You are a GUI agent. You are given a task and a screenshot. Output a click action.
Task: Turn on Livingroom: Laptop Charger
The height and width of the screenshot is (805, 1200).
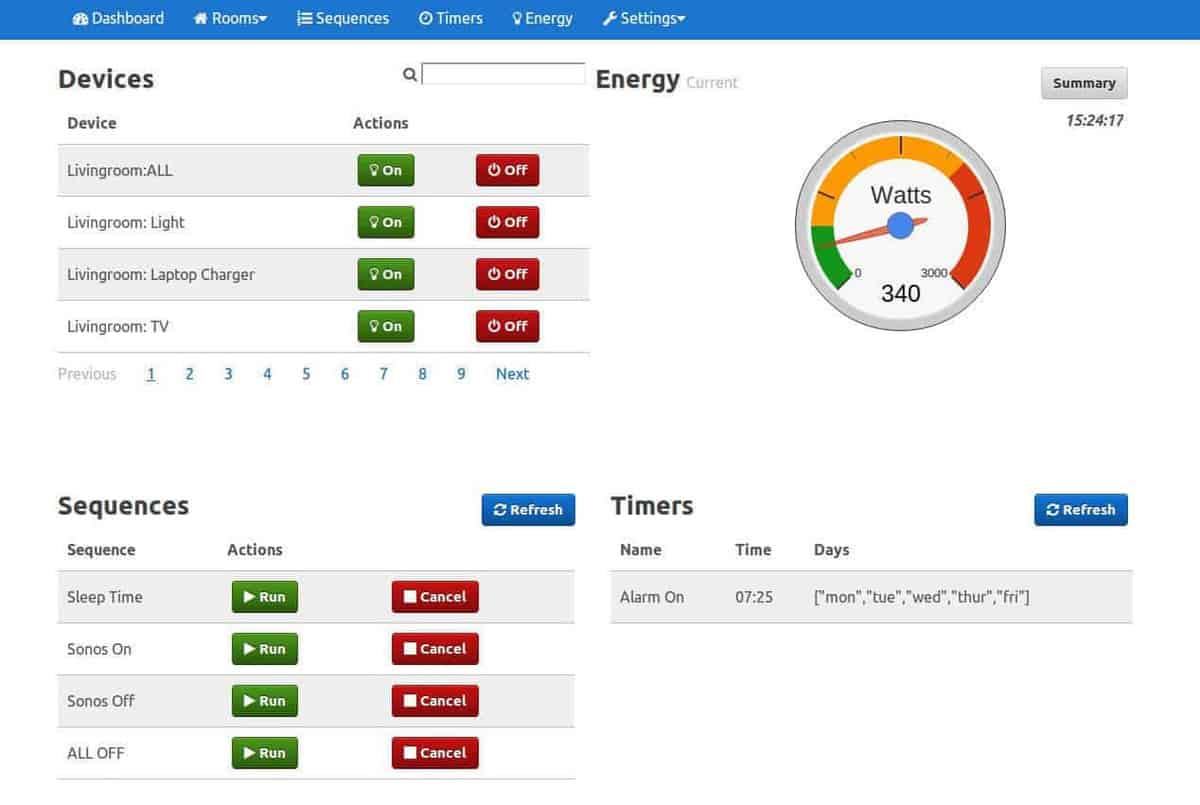[385, 274]
